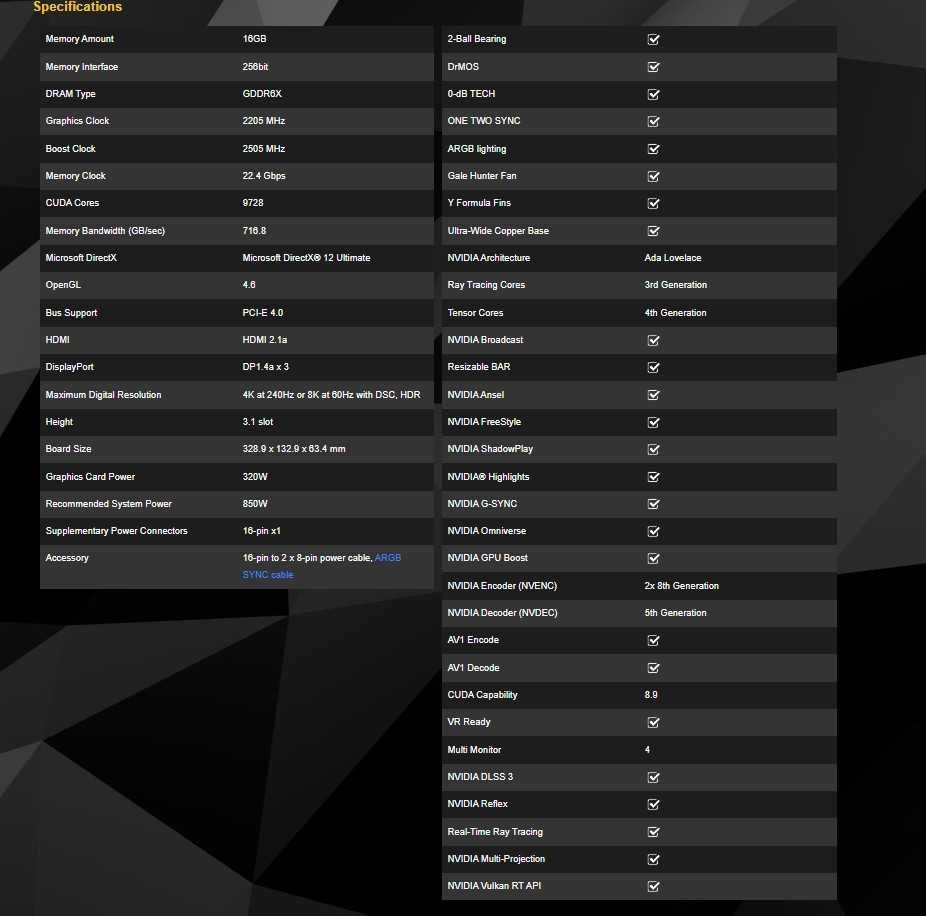Select the 16GB memory amount value
Image resolution: width=926 pixels, height=916 pixels.
[254, 39]
